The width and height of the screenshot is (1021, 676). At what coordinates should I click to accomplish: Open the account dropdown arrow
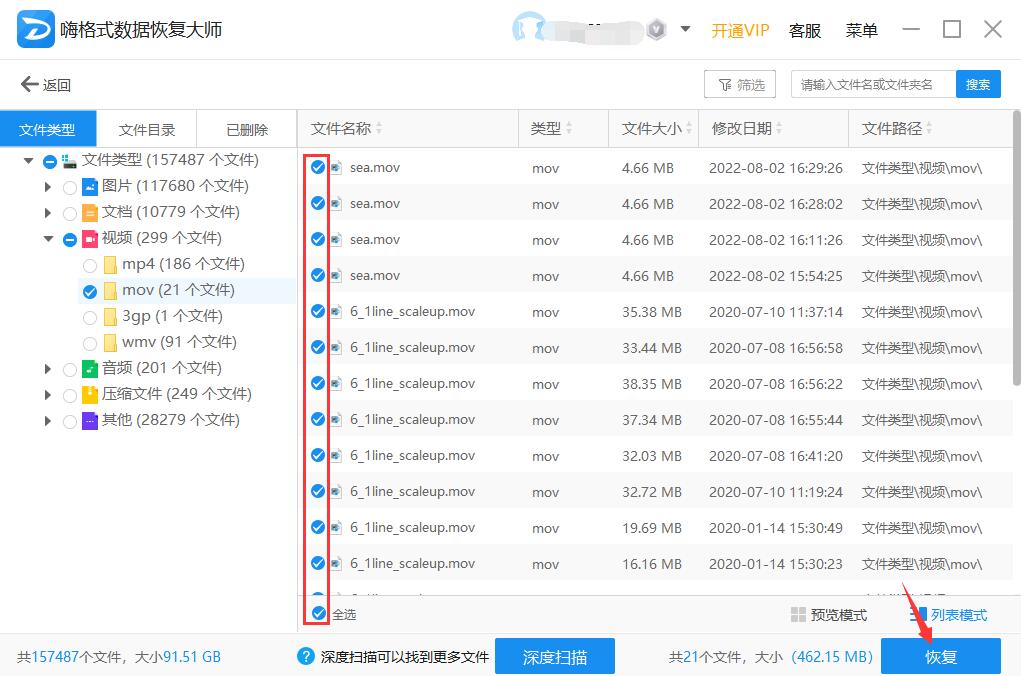(685, 29)
